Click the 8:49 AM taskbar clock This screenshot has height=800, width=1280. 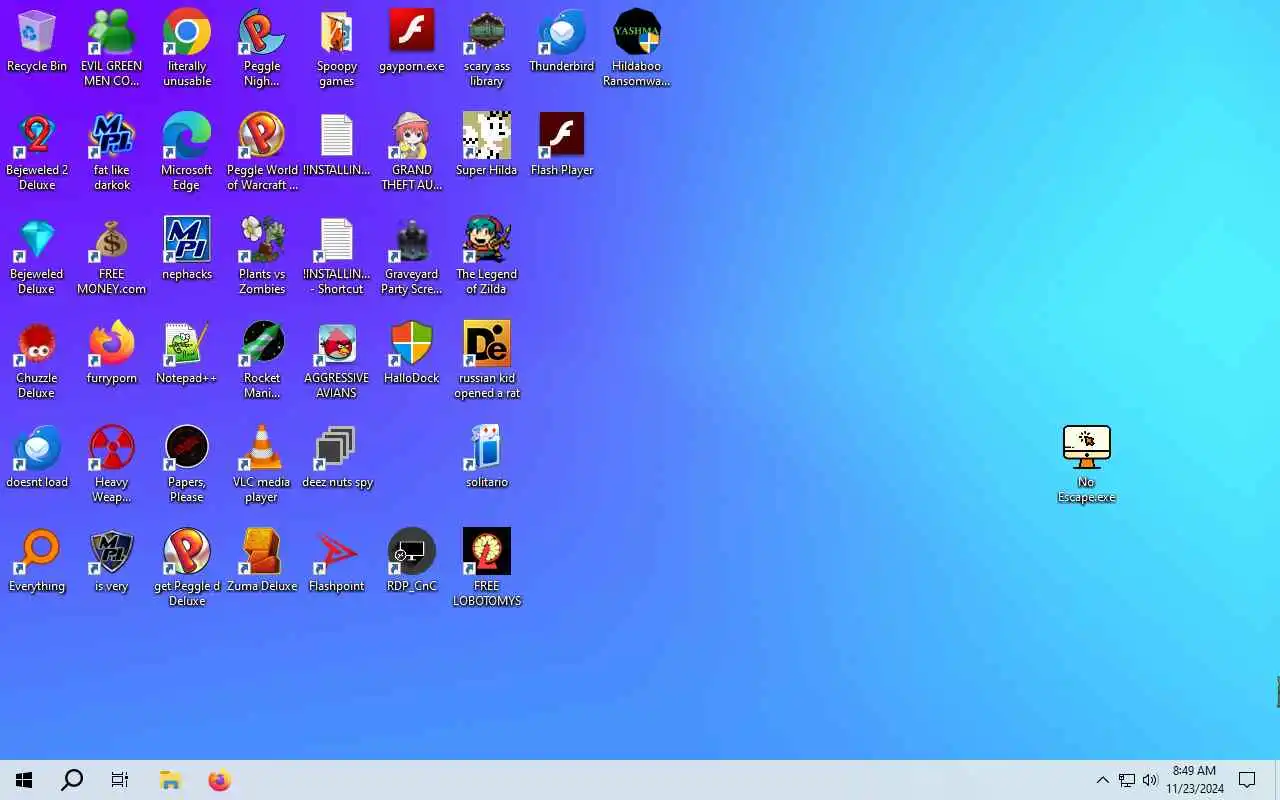click(1194, 780)
